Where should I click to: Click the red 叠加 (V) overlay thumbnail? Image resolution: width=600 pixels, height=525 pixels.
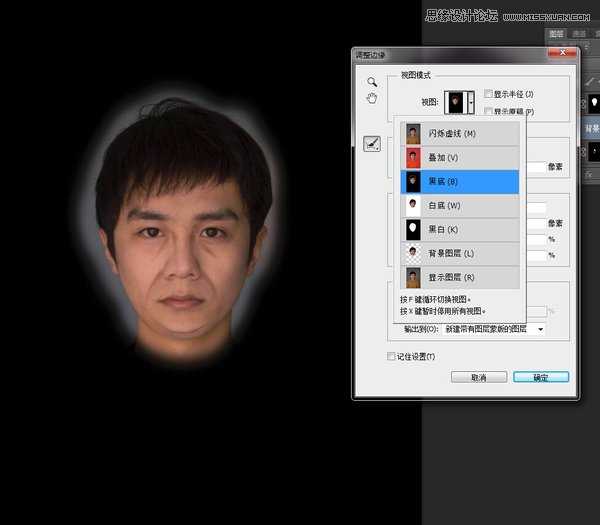point(413,157)
